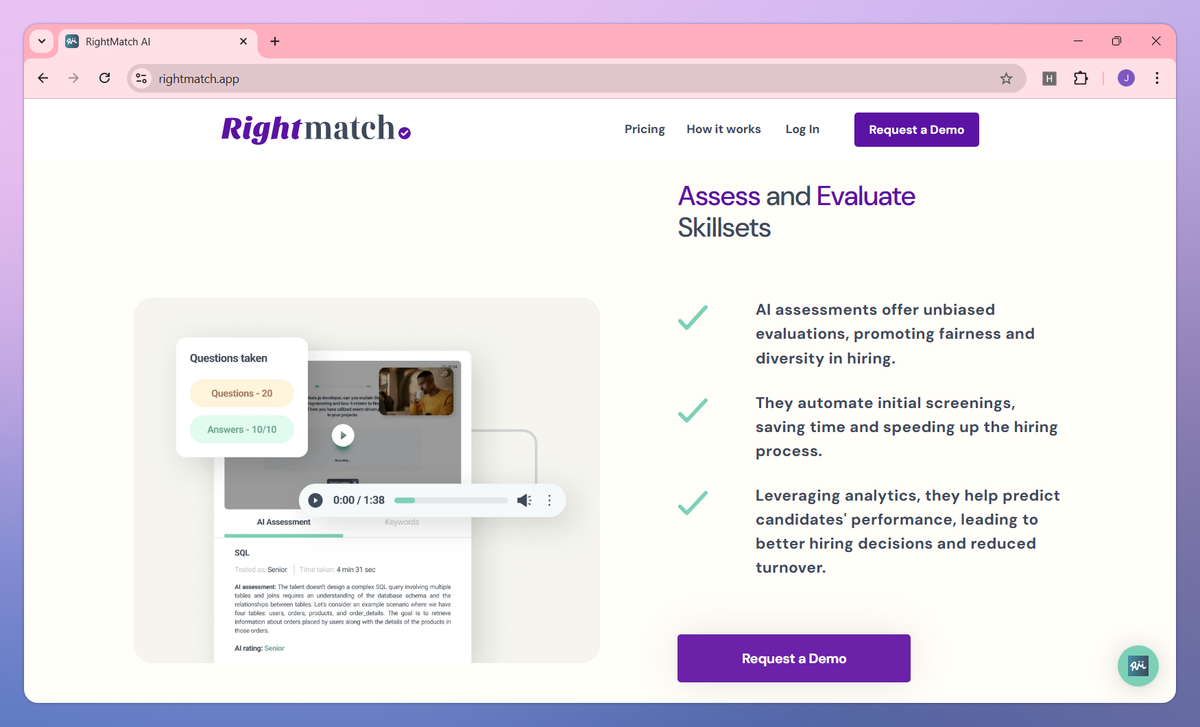Screen dimensions: 1200x727
Task: Open browser extensions puzzle icon
Action: (1080, 77)
